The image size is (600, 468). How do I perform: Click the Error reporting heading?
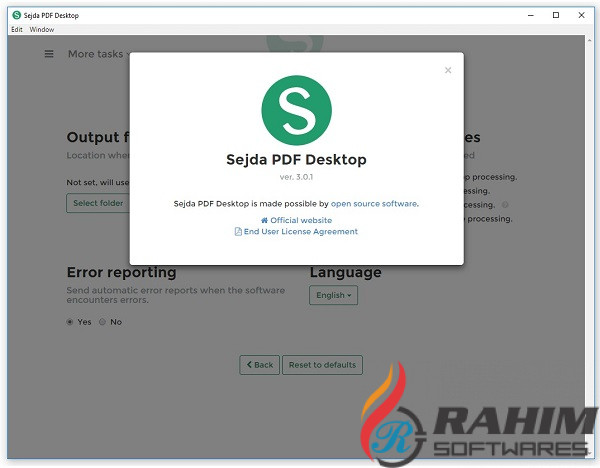(x=121, y=272)
